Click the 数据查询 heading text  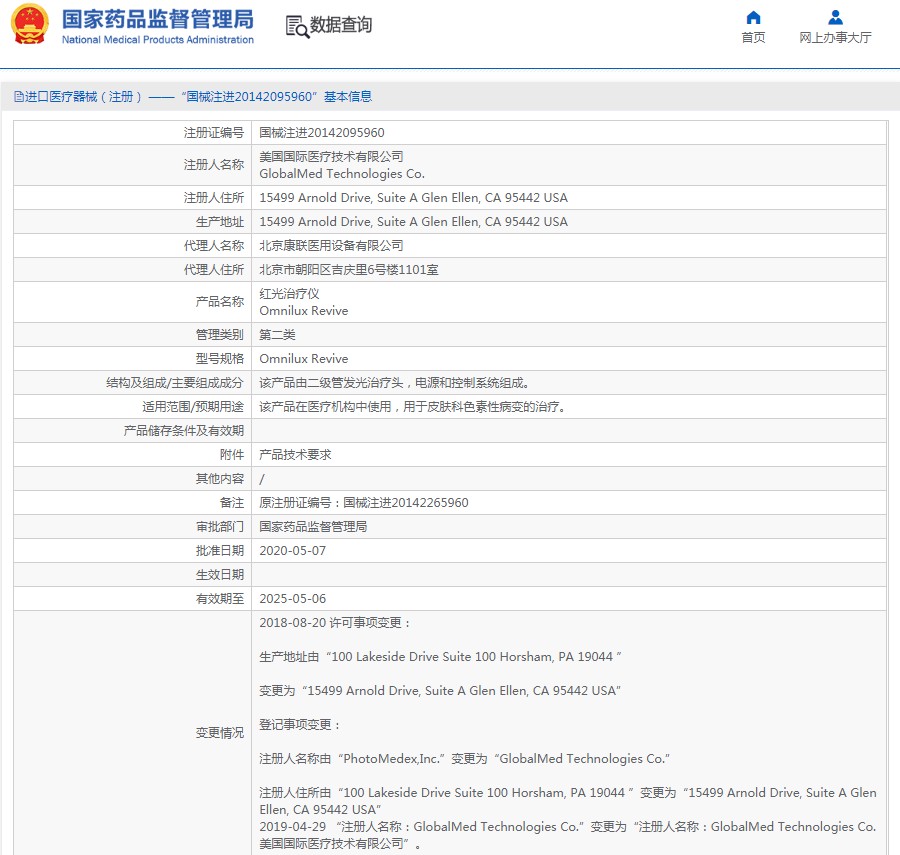341,25
